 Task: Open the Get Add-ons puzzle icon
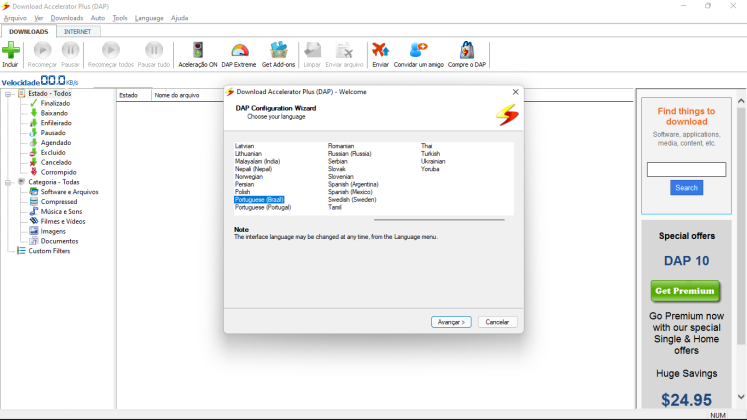click(x=279, y=50)
